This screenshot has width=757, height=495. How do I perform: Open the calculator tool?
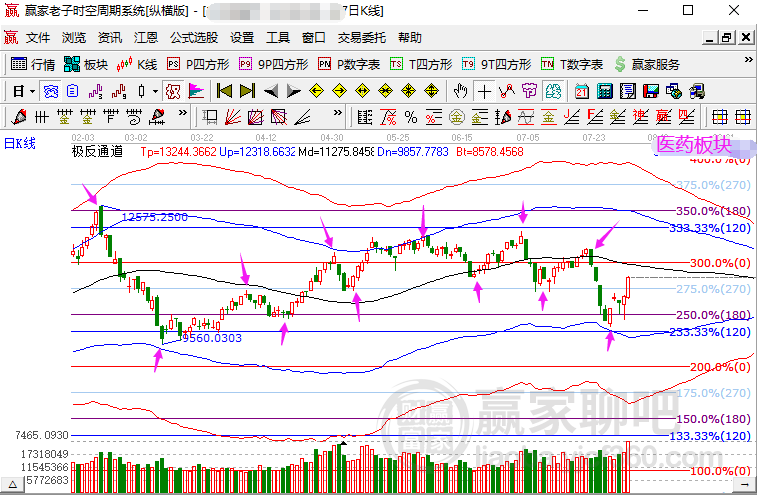pos(604,90)
